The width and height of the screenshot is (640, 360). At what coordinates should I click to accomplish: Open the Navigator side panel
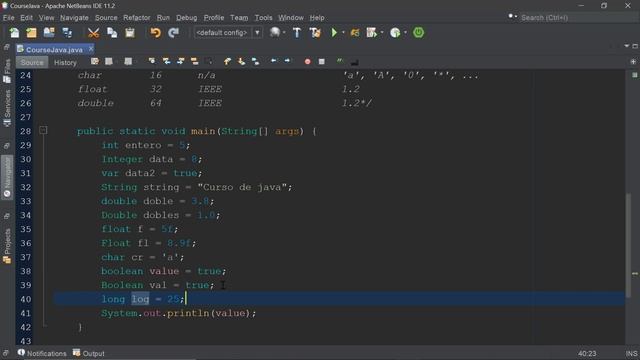(7, 178)
